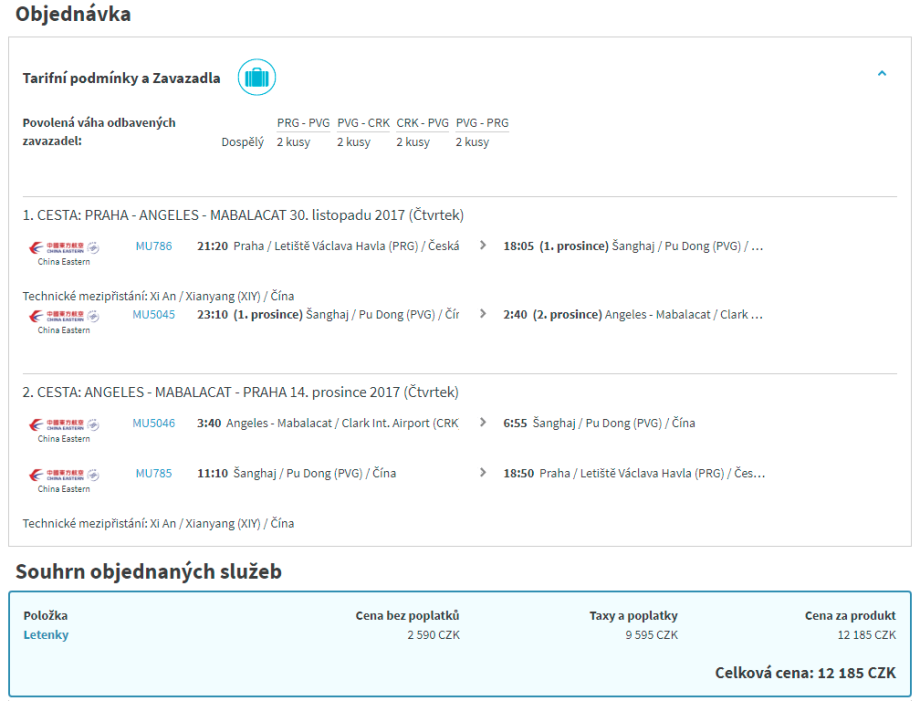Screen dimensions: 920x701
Task: Open flight number MU786 link
Action: pyautogui.click(x=154, y=246)
